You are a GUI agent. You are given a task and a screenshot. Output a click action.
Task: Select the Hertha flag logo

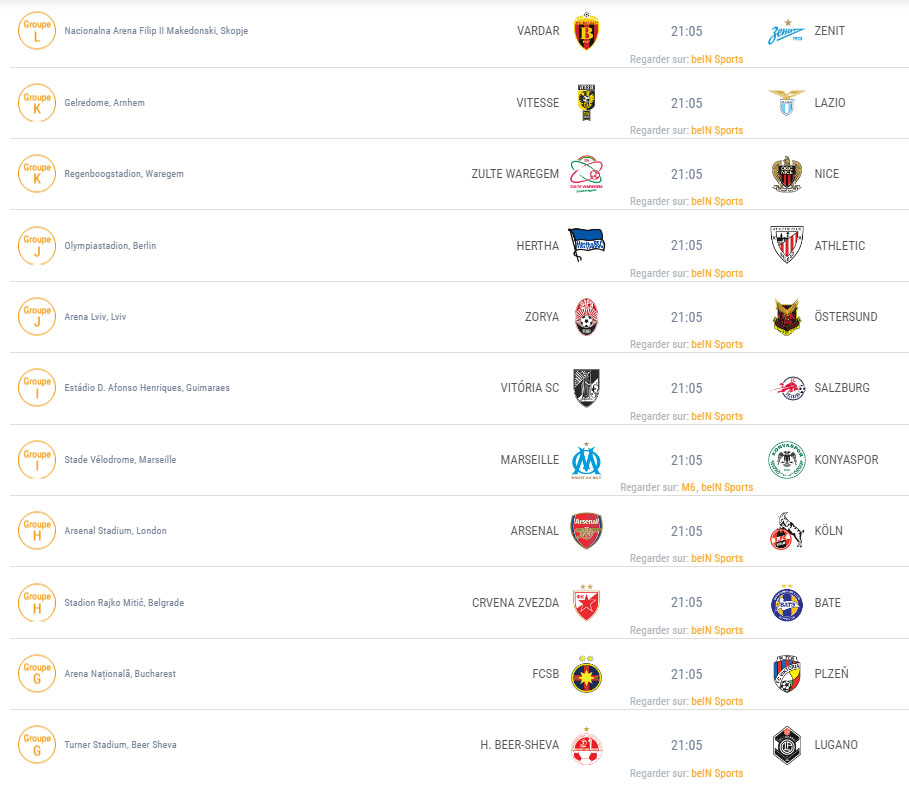click(x=586, y=245)
